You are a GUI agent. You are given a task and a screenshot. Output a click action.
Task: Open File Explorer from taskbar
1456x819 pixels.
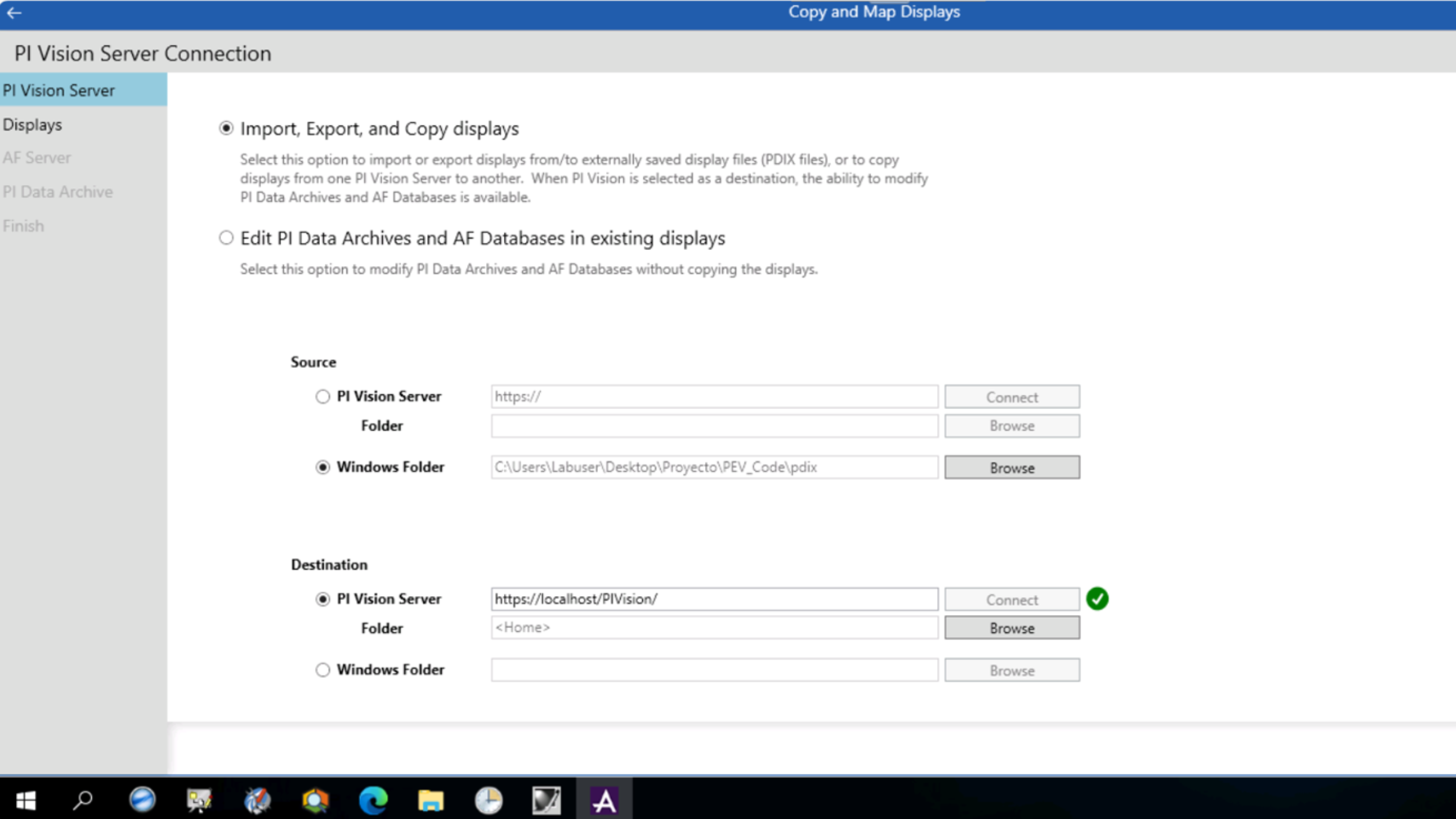pos(431,800)
